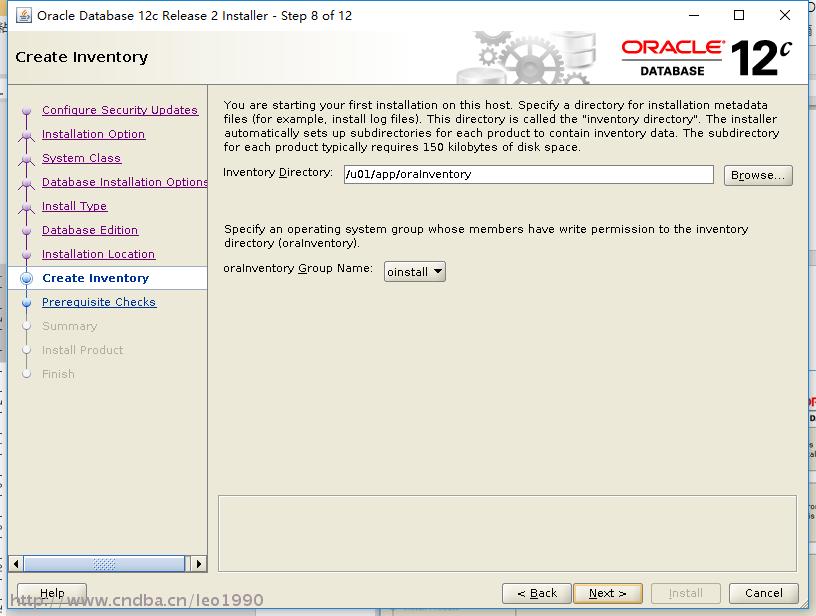The height and width of the screenshot is (616, 816).
Task: Click sidebar scrollbar left arrow
Action: pos(16,564)
